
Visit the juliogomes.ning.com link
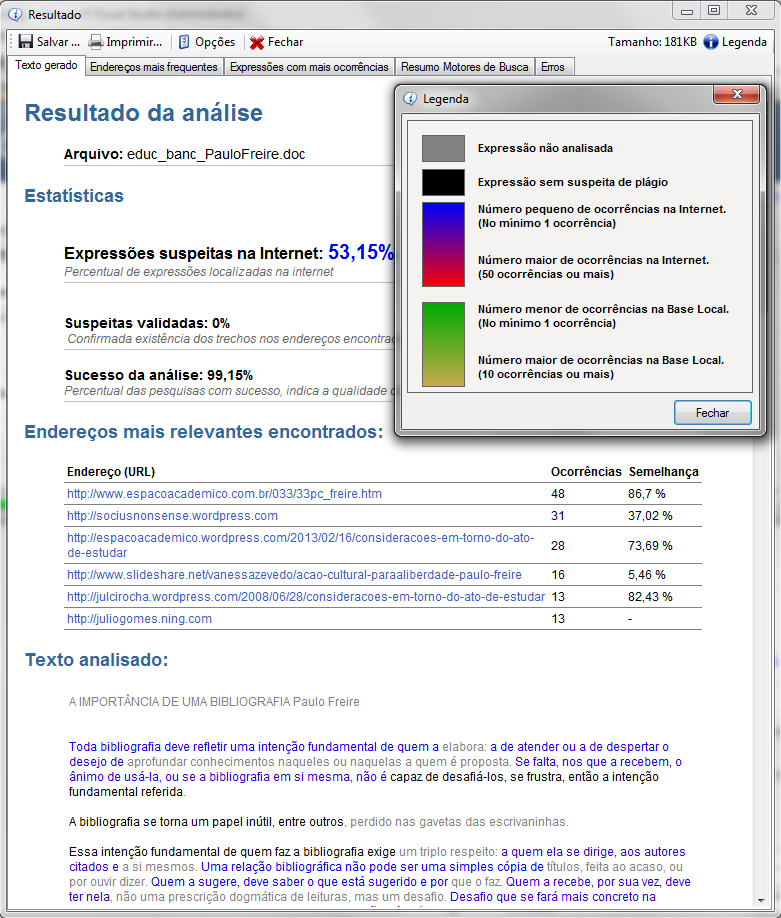tap(139, 619)
